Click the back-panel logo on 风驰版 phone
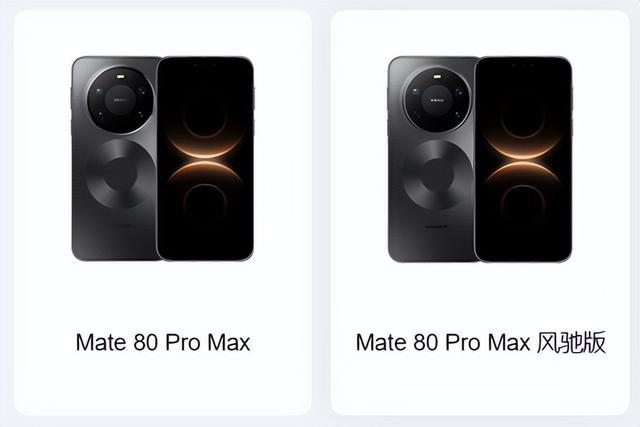The width and height of the screenshot is (640, 427). click(x=437, y=226)
